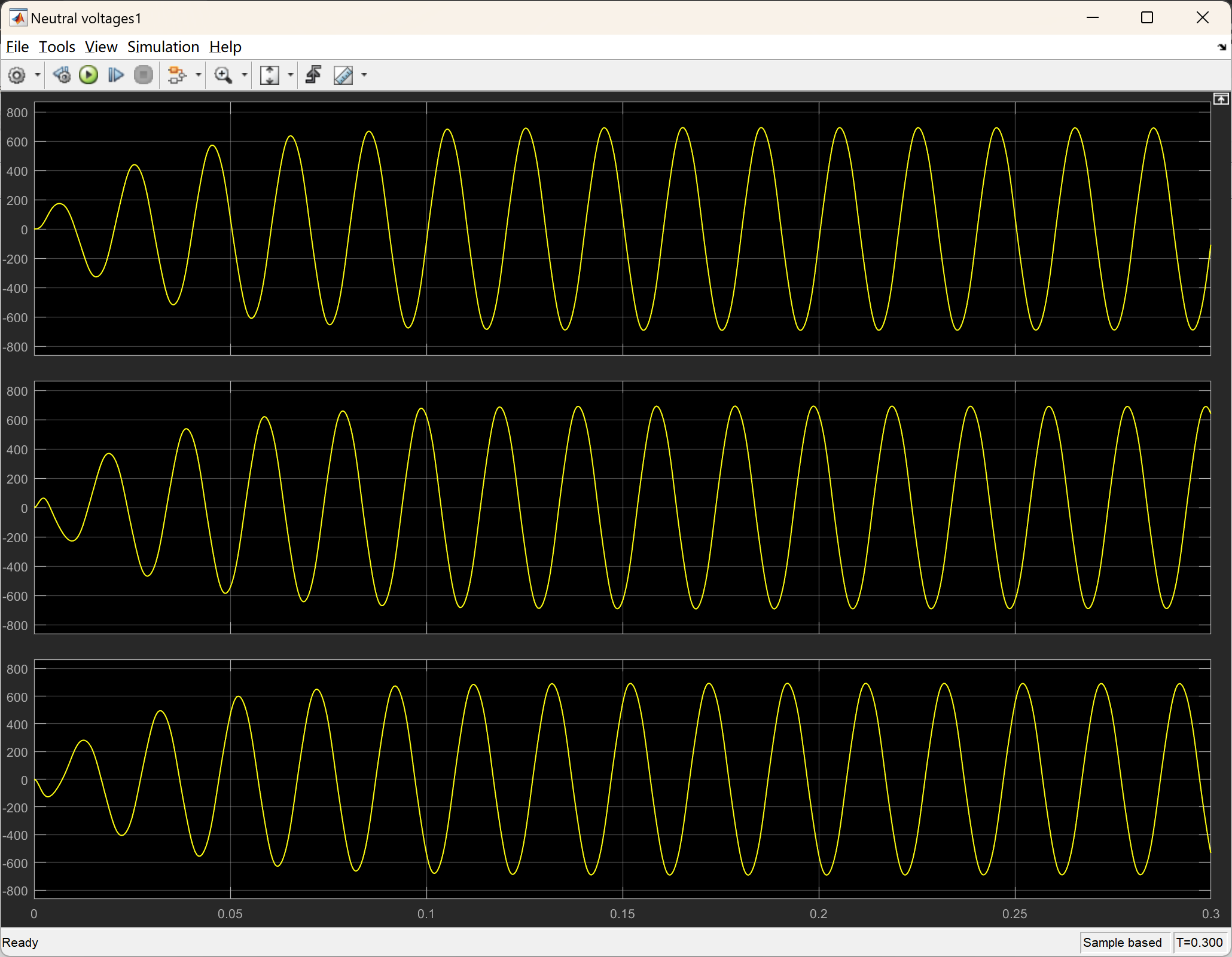The image size is (1232, 957).
Task: Click the Step Back button
Action: coord(62,75)
